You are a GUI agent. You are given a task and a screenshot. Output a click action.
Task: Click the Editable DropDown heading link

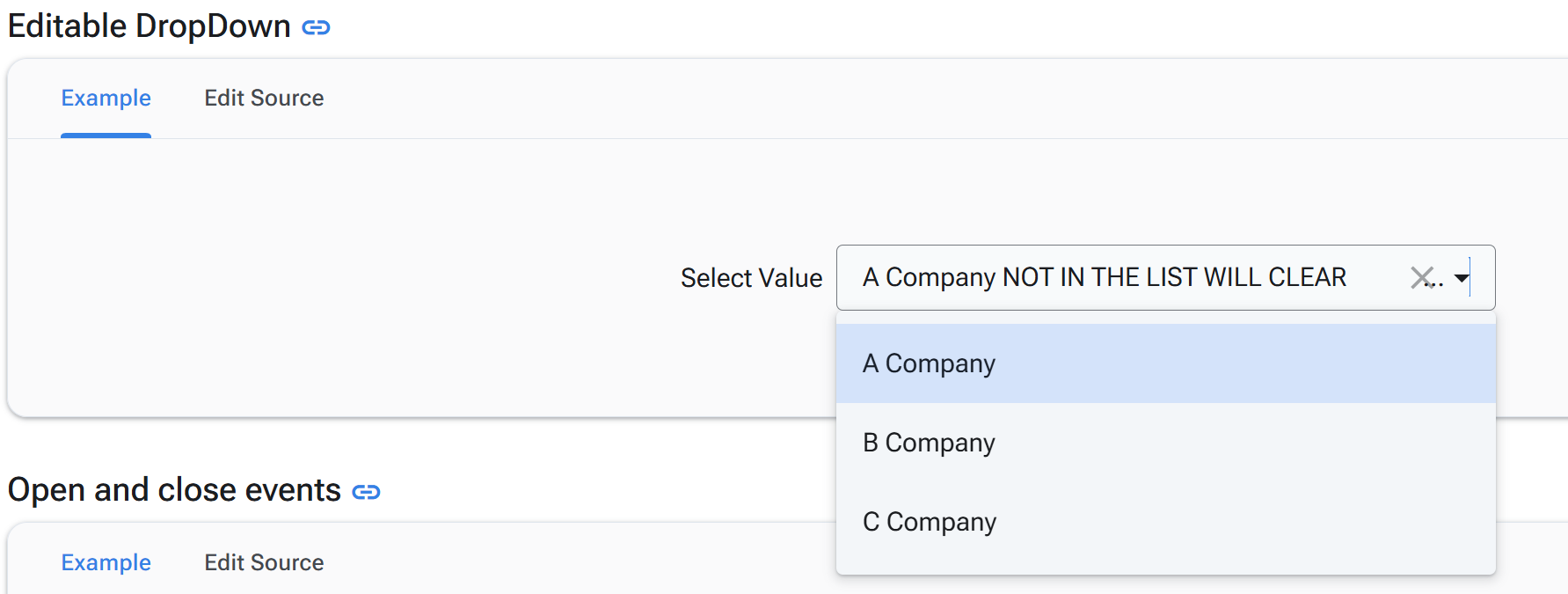point(148,26)
